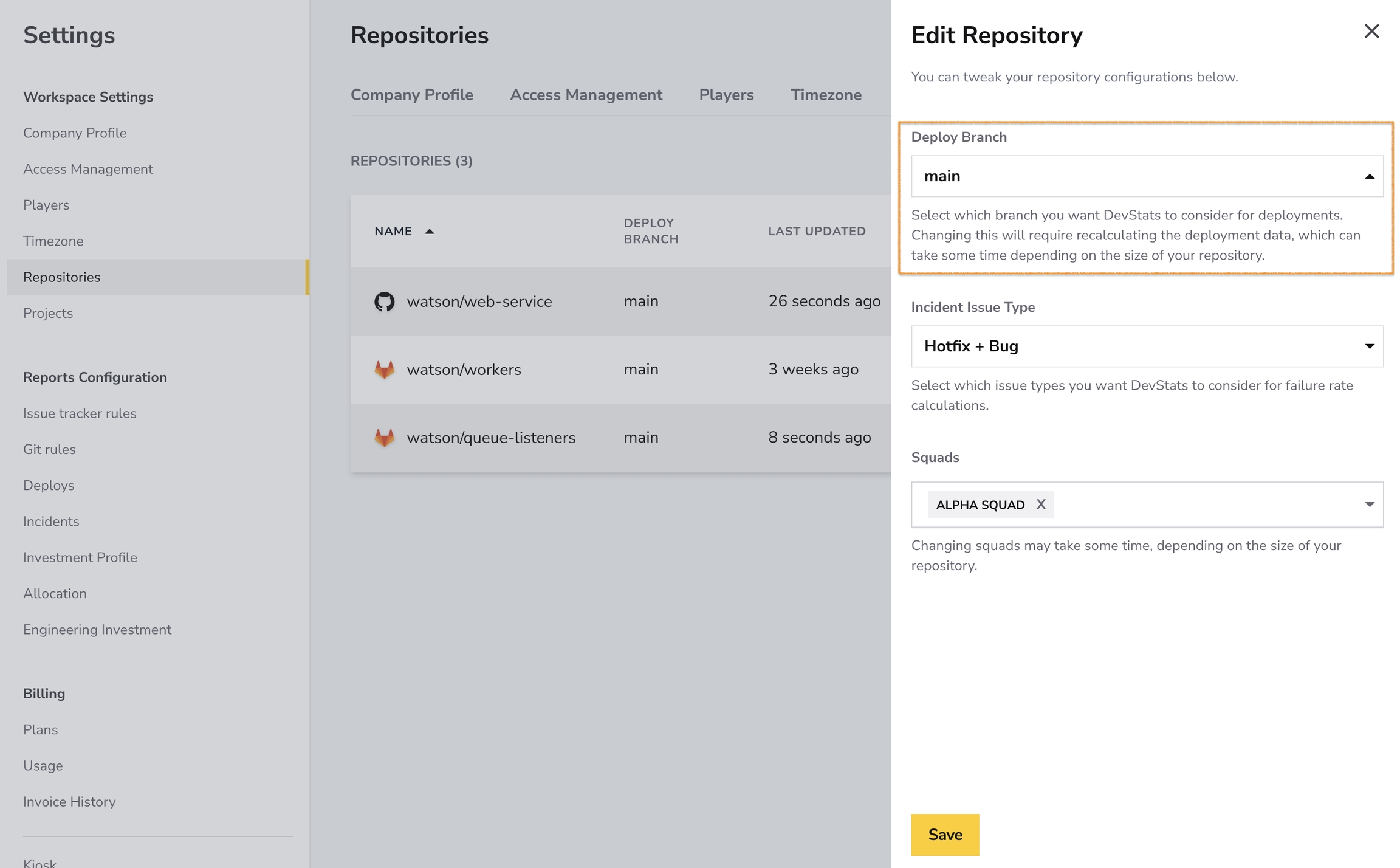Image resolution: width=1400 pixels, height=868 pixels.
Task: Go to Deploys configuration
Action: [x=49, y=486]
